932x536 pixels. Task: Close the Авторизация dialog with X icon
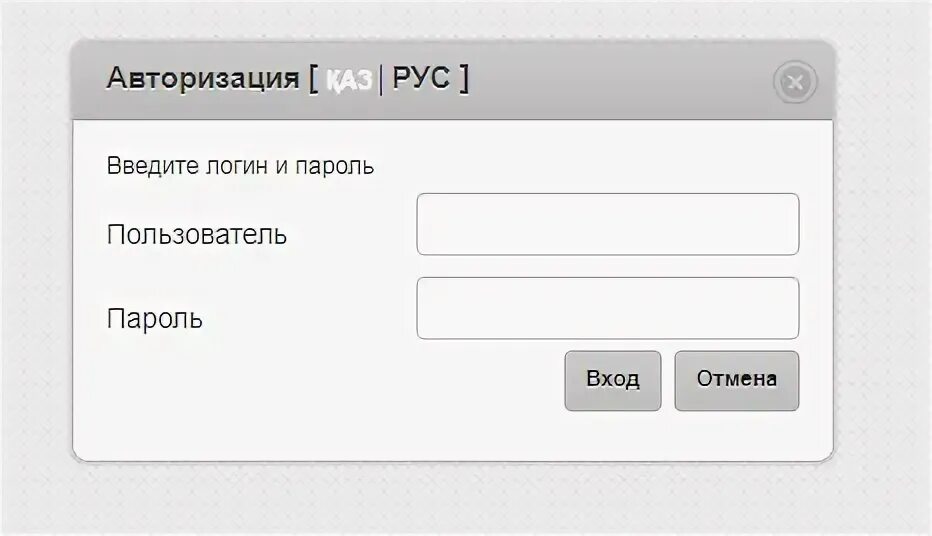(x=795, y=82)
